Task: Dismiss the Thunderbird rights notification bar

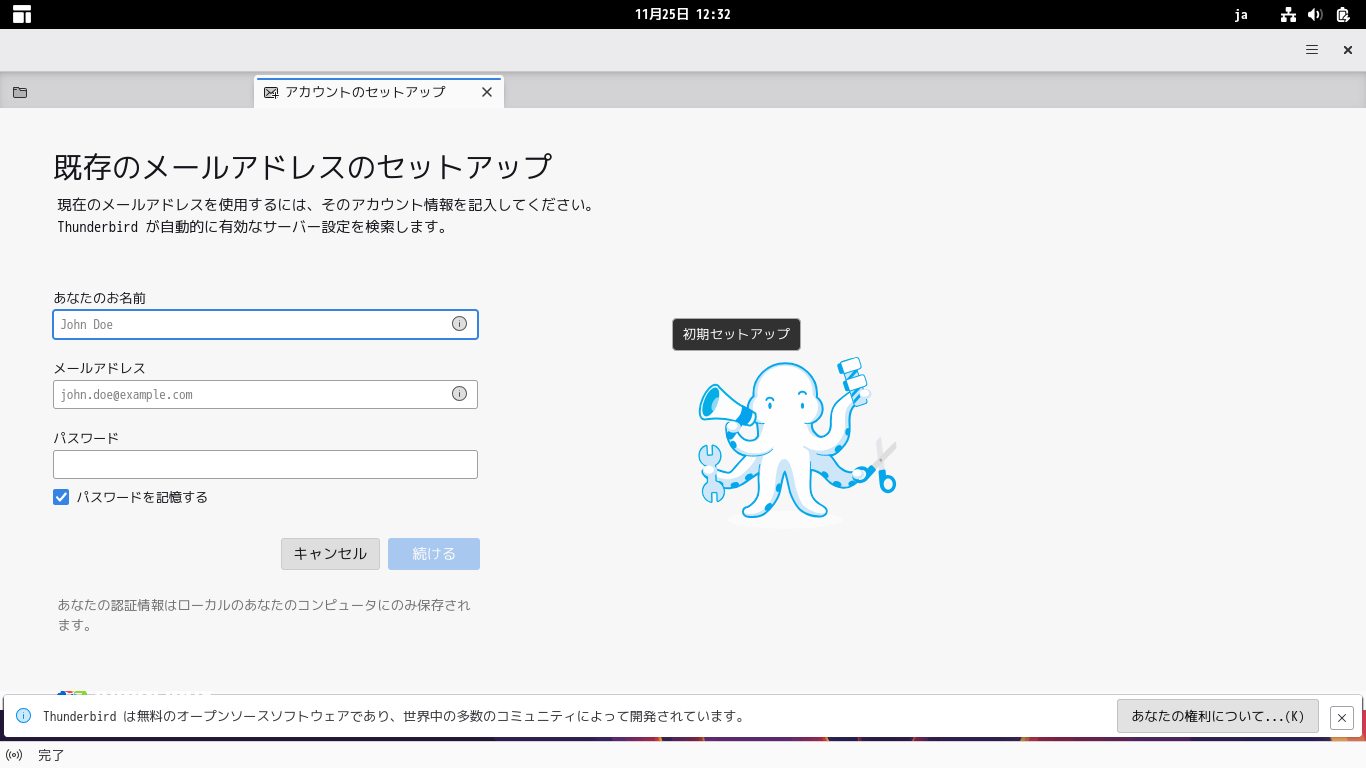Action: pos(1342,717)
